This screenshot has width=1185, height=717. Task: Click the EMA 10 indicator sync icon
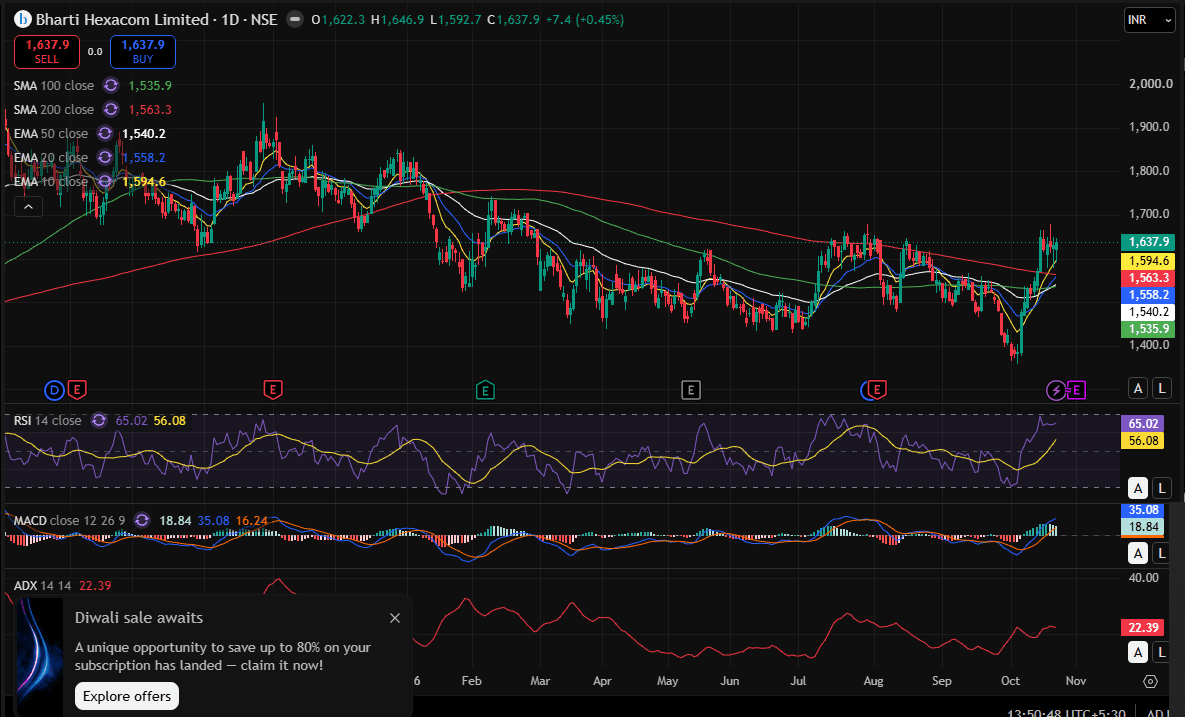pos(105,182)
